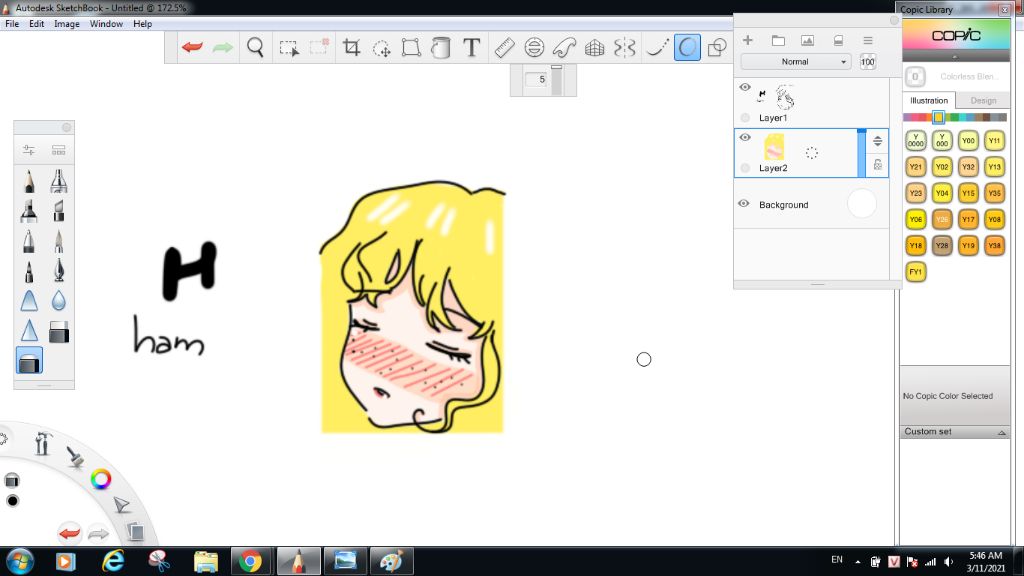1024x576 pixels.
Task: Collapse the Copic banner arrow
Action: pos(955,57)
